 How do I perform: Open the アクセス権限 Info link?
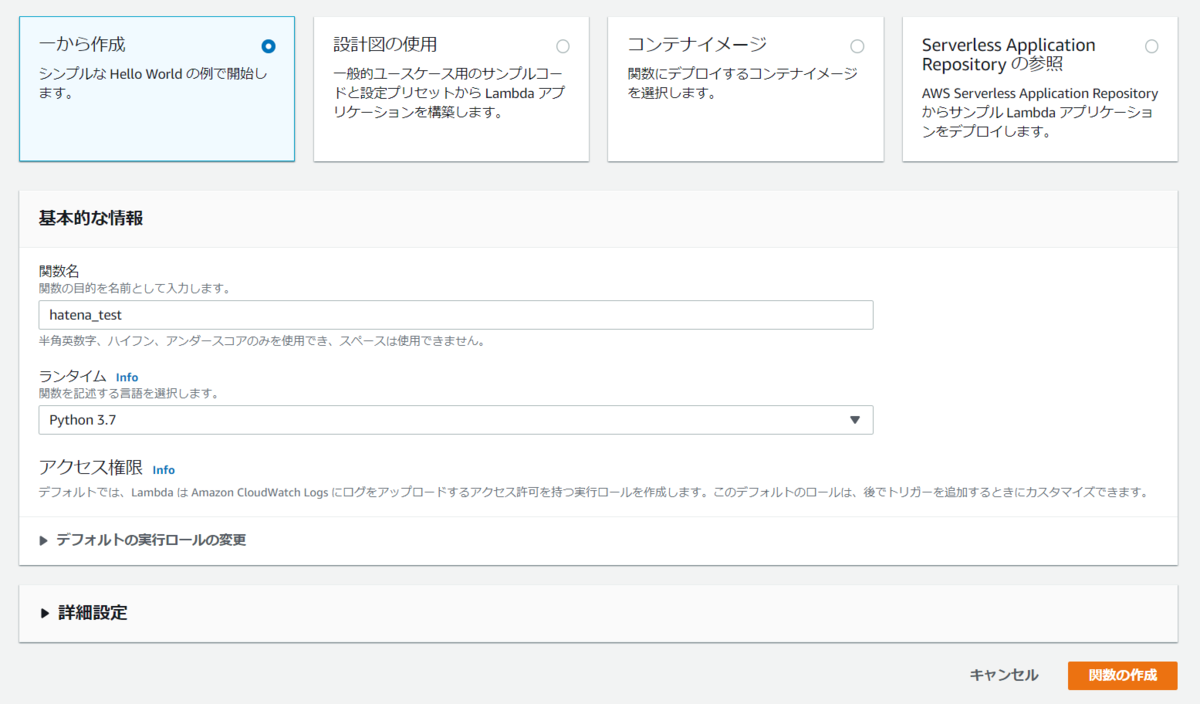pos(163,470)
